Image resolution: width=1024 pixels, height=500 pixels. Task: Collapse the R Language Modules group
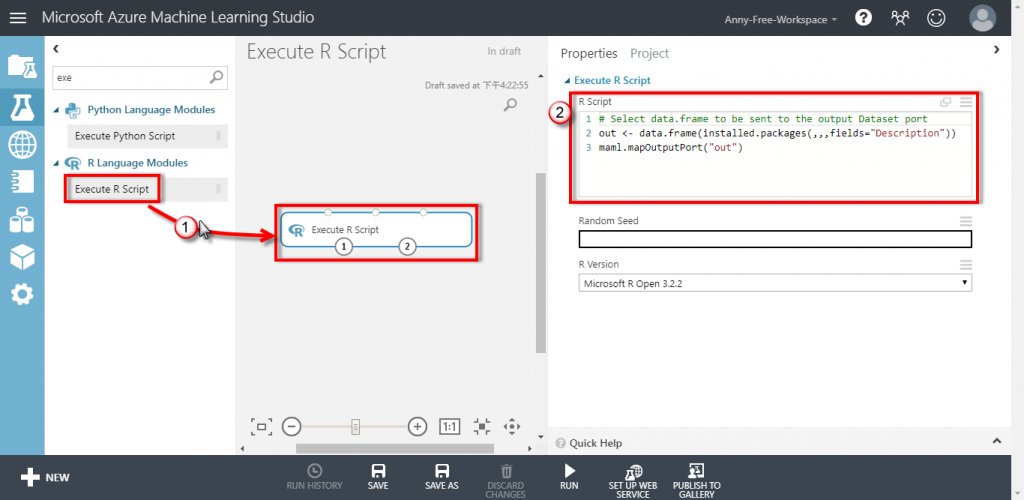pos(56,163)
